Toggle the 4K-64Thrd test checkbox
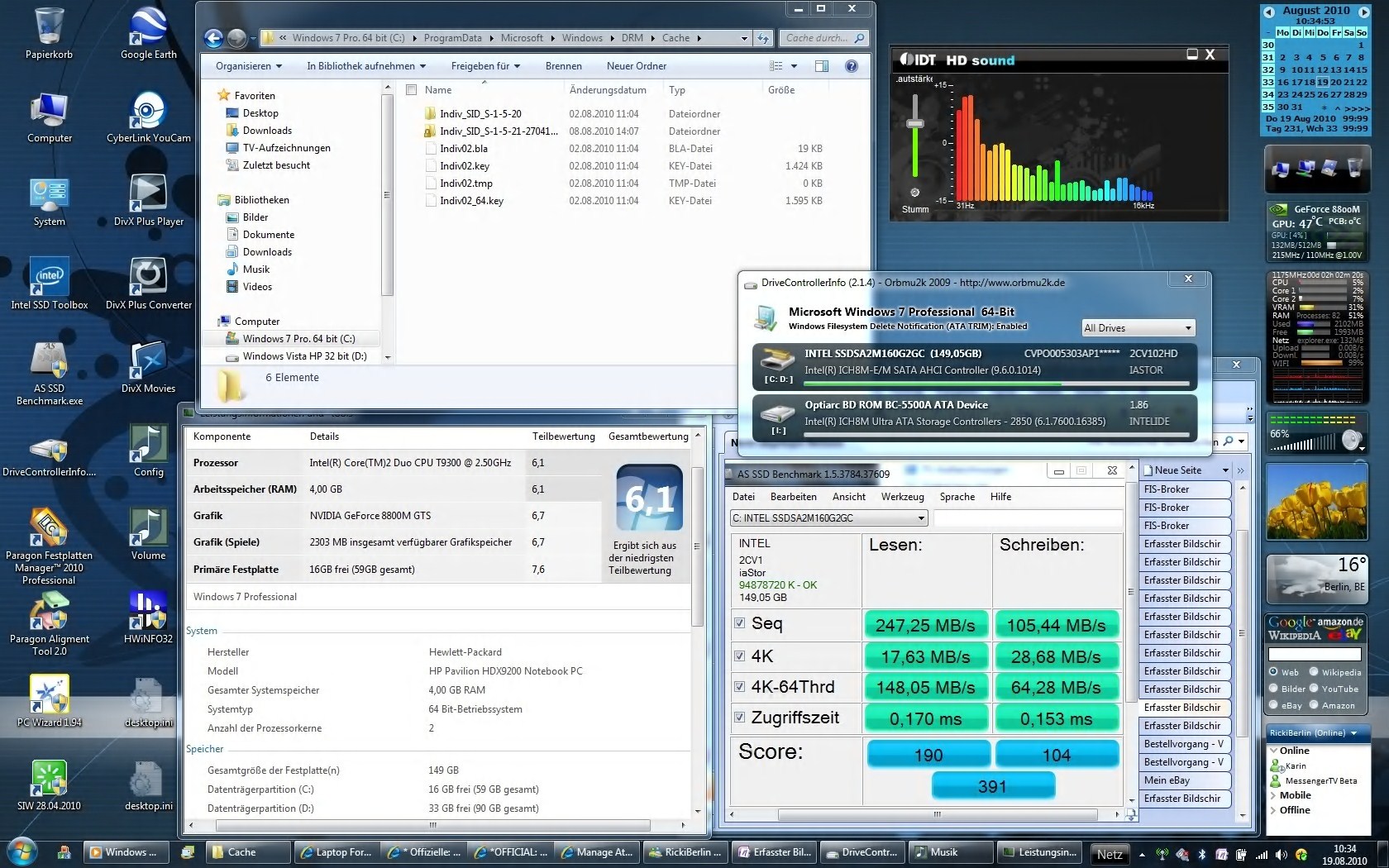This screenshot has width=1389, height=868. click(740, 687)
